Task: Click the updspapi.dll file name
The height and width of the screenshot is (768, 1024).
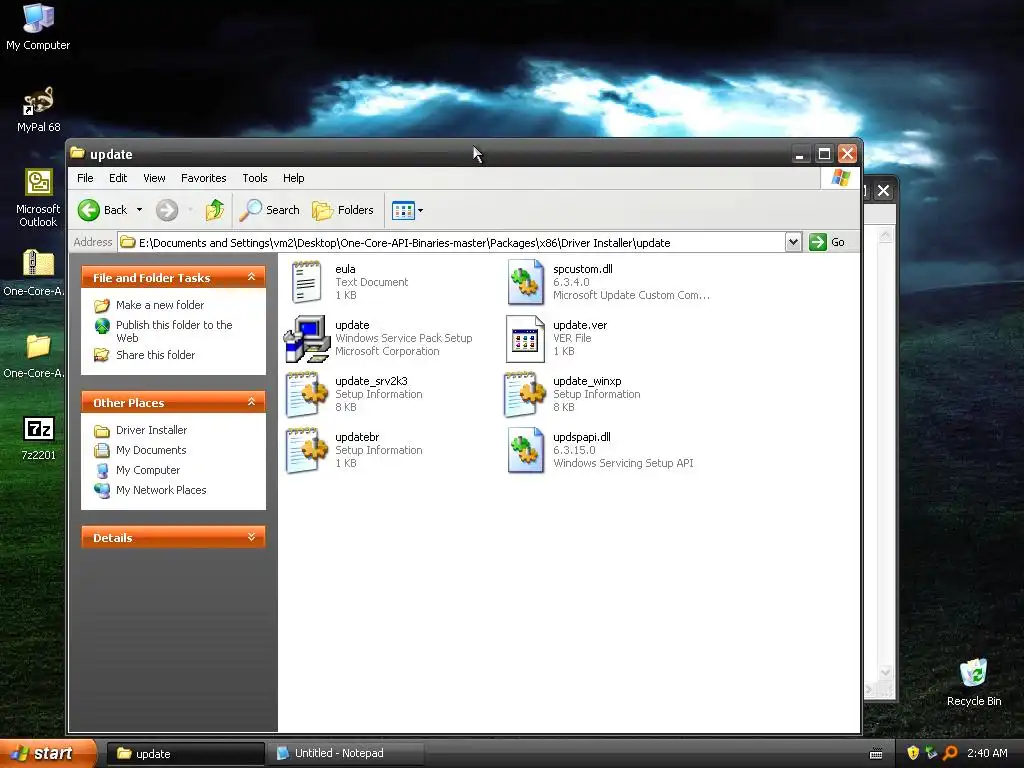Action: 582,437
